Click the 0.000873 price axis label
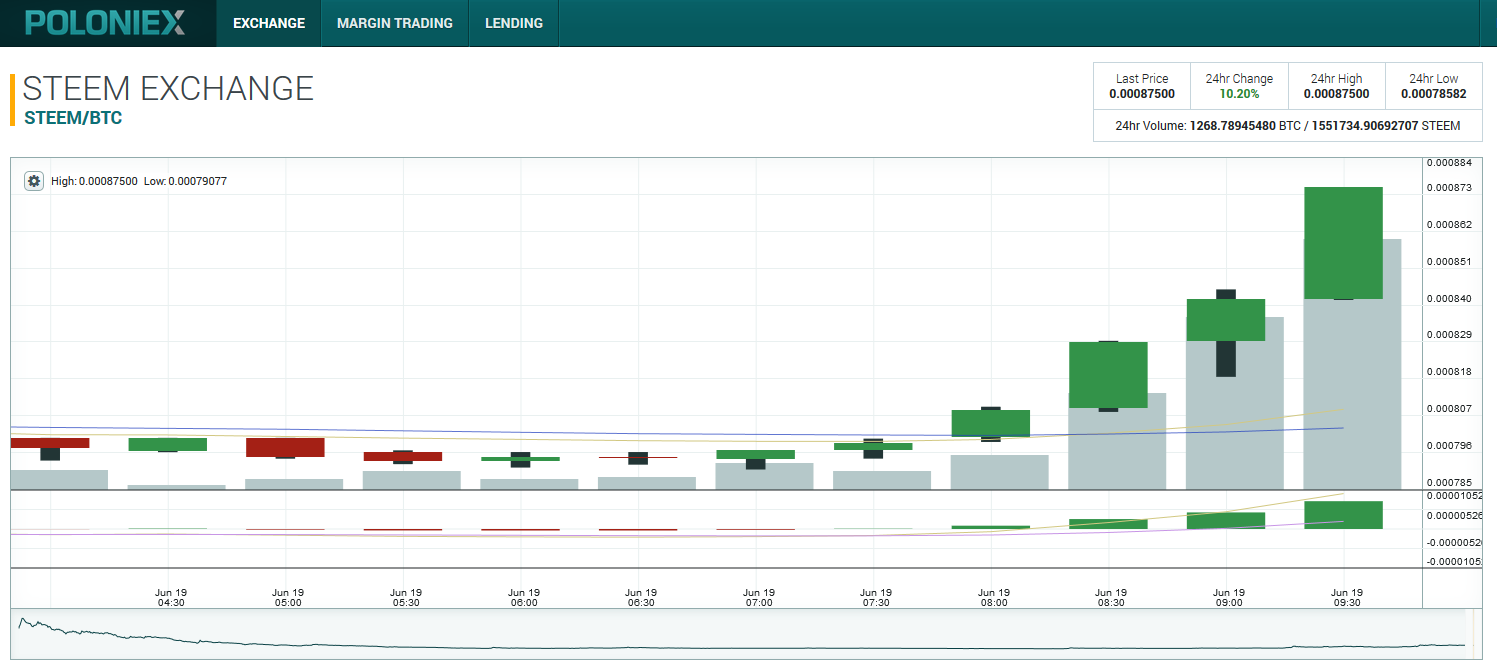1497x671 pixels. (x=1448, y=188)
